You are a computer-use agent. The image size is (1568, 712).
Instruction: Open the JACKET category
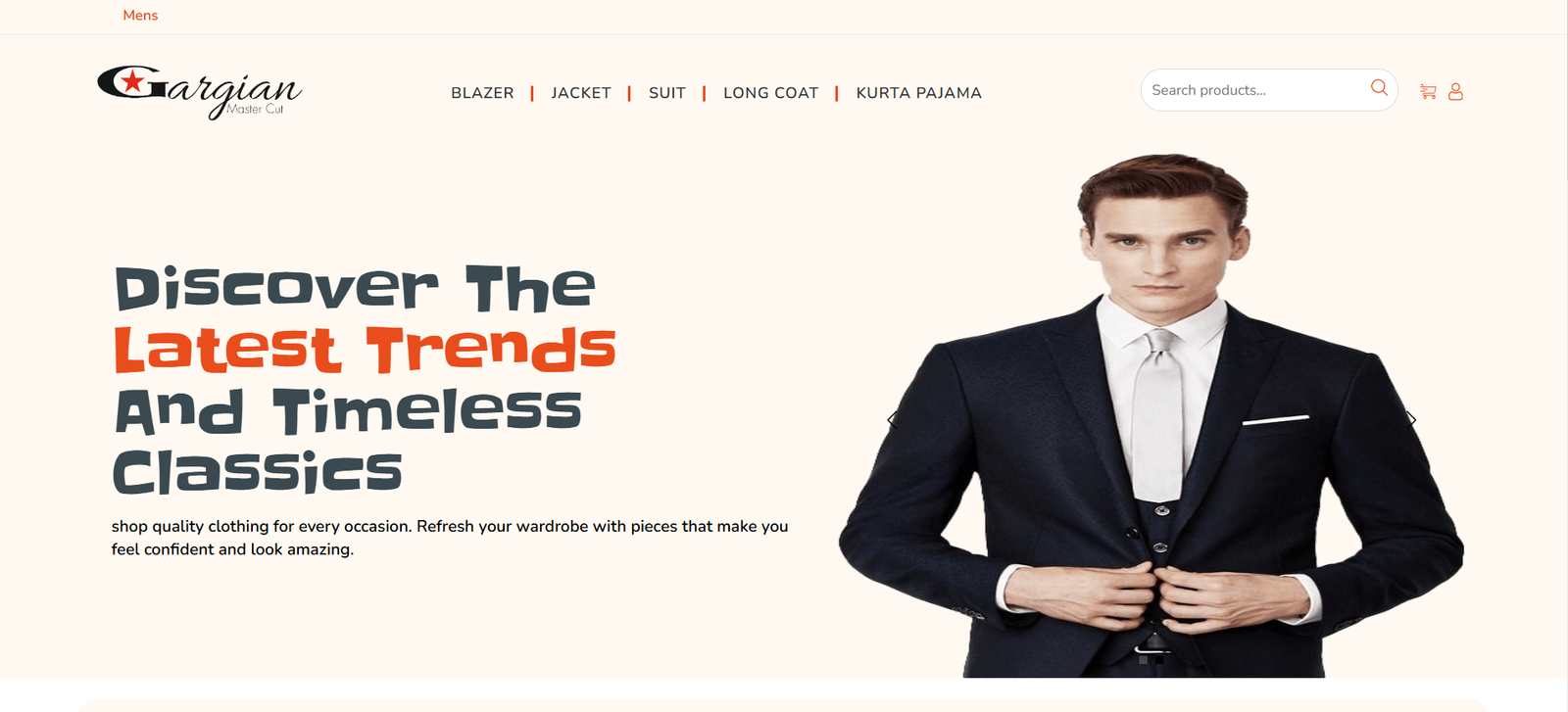coord(581,93)
